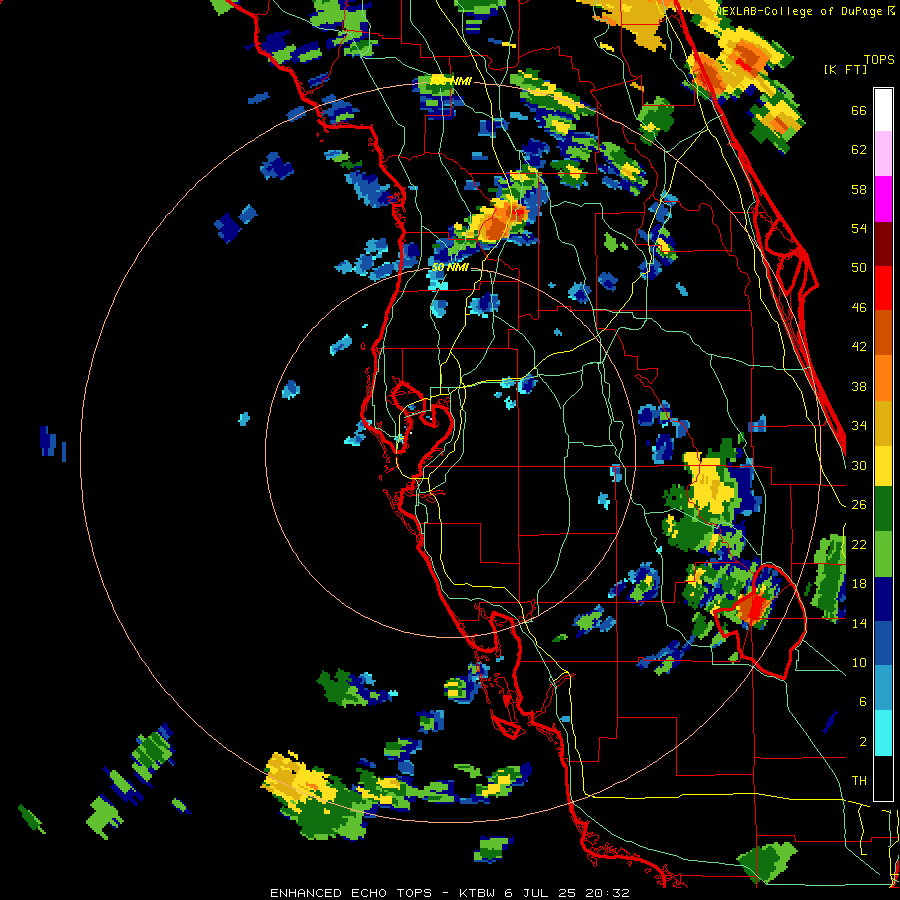The height and width of the screenshot is (900, 900).
Task: Select the 38 legend value
Action: coord(859,386)
